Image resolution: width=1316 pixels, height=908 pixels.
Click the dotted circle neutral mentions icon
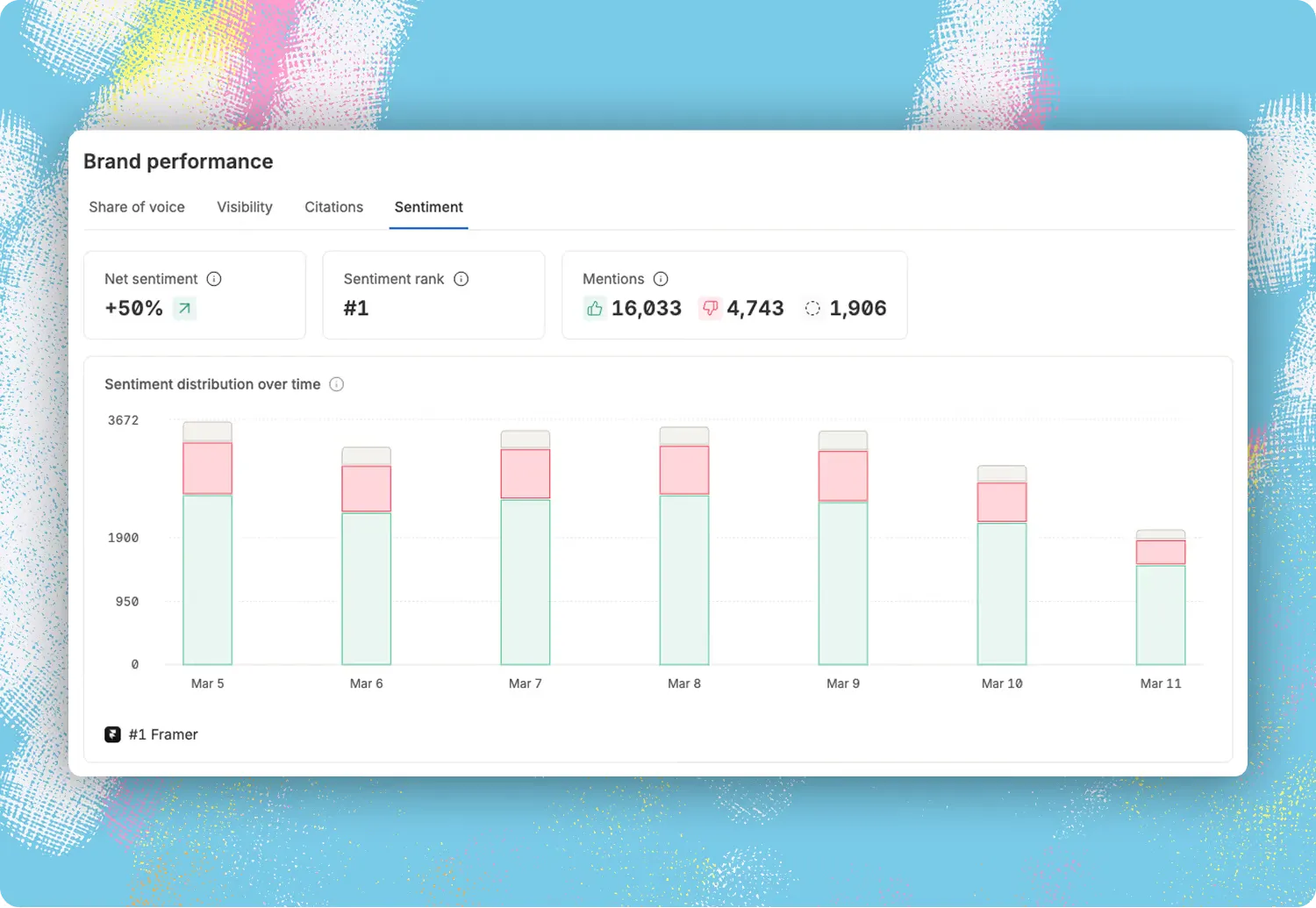click(812, 309)
